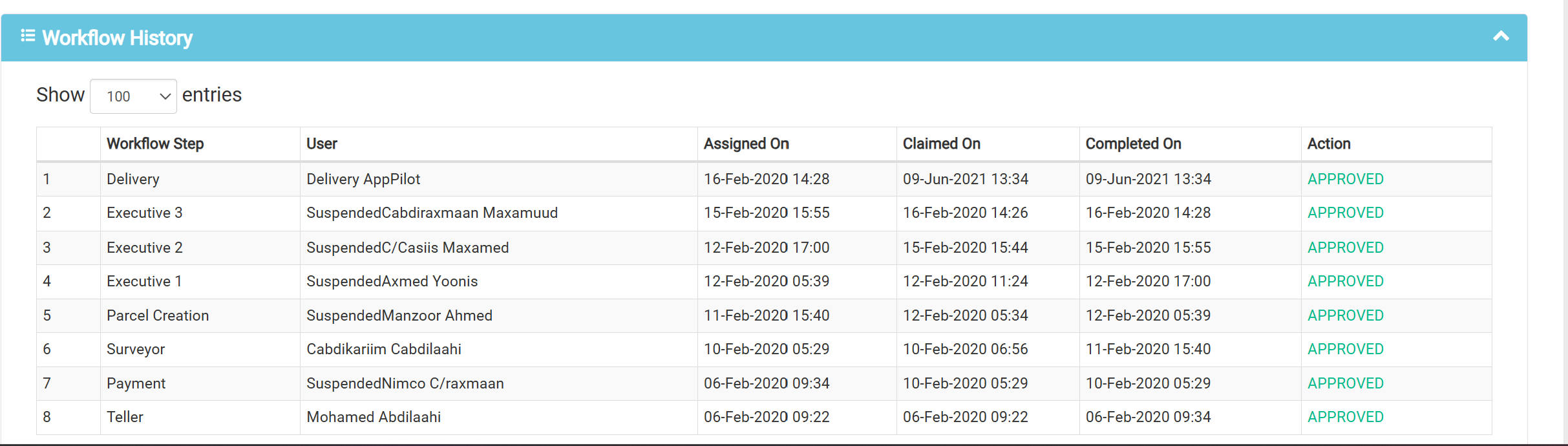Sort by the User column header

322,143
